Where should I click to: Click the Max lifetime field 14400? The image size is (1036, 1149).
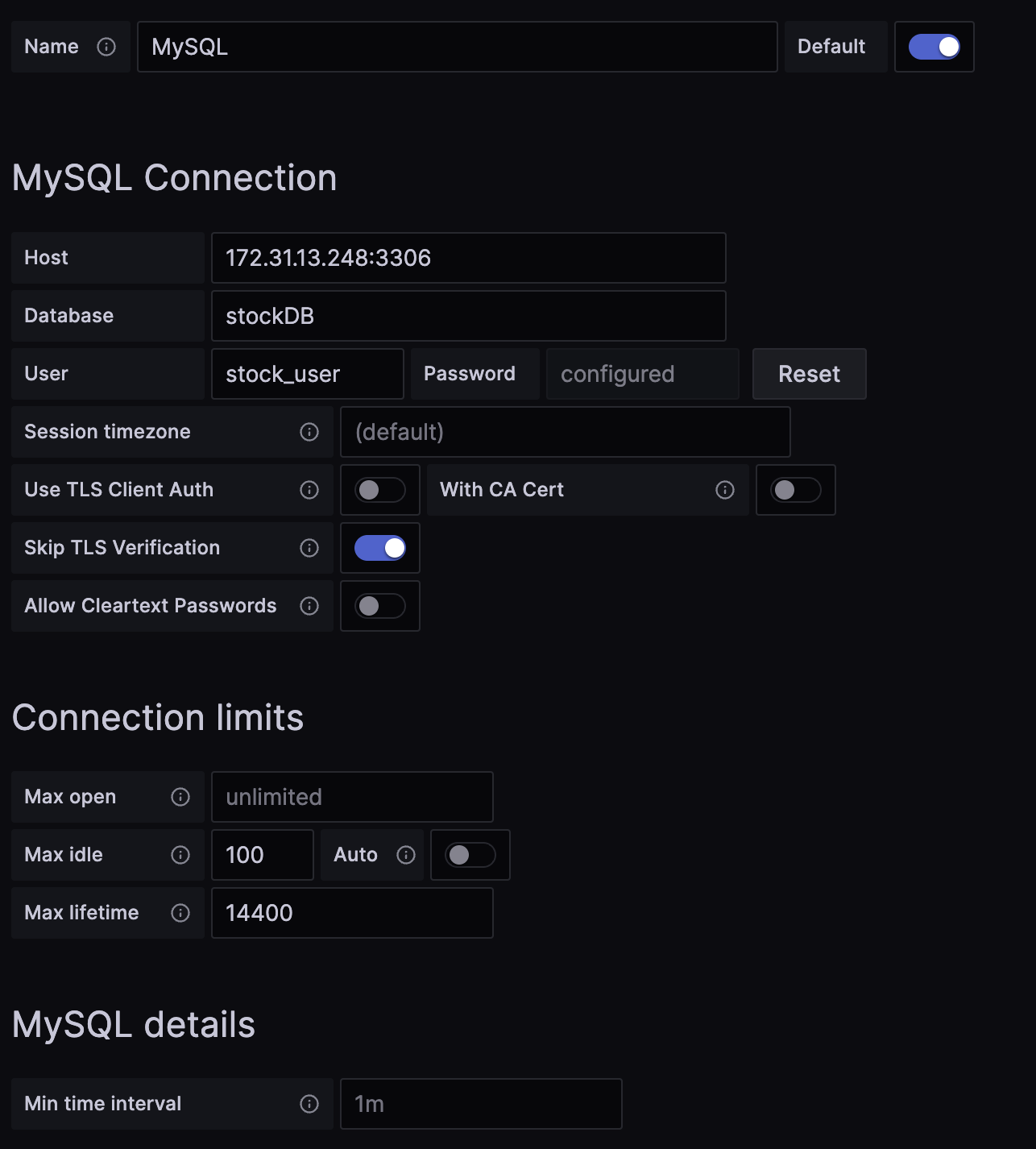click(352, 913)
